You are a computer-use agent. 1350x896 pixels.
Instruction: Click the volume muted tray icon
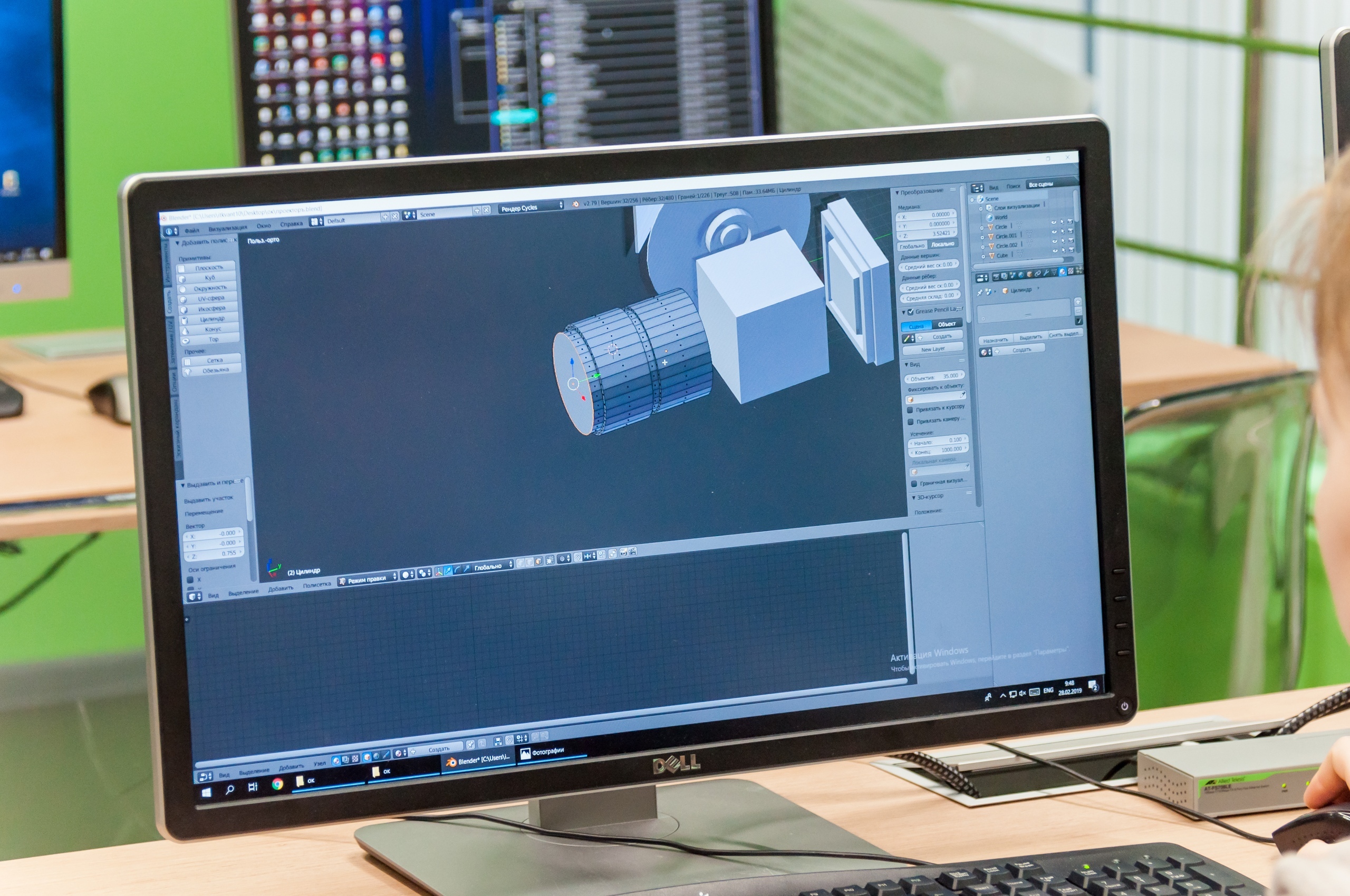coord(1023,694)
